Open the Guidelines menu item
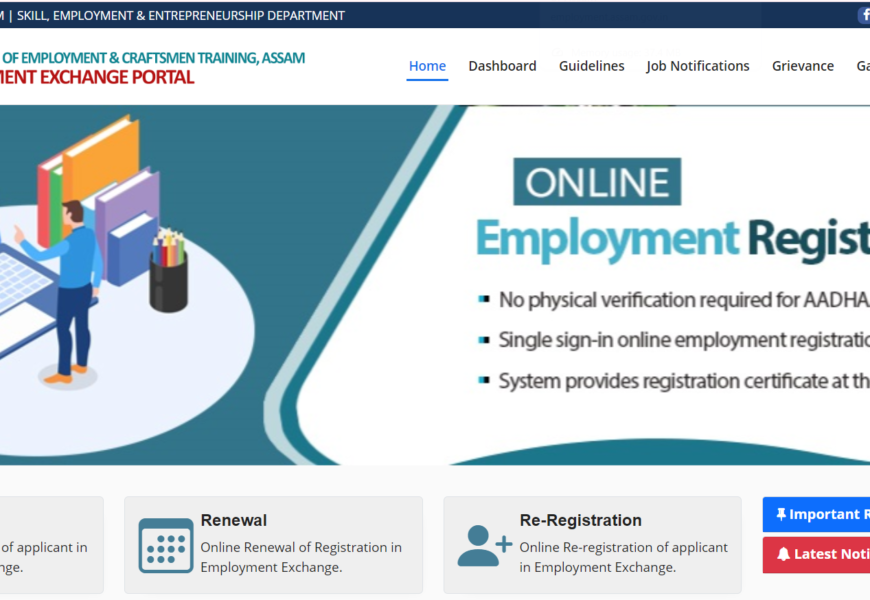870x600 pixels. (591, 66)
